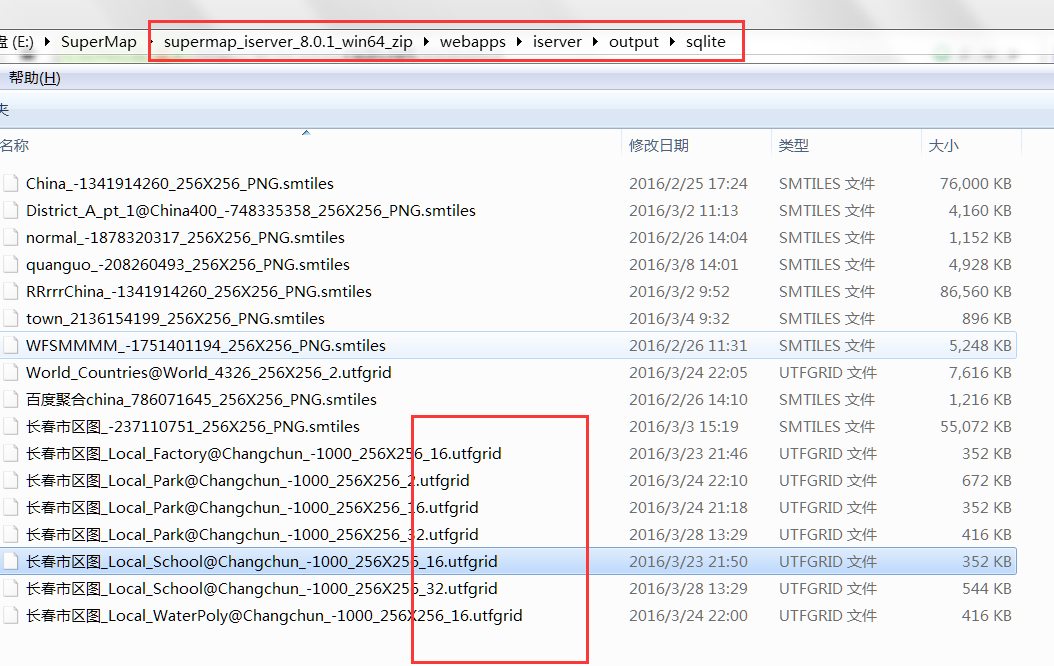1054x666 pixels.
Task: Select World_Countries@World_4326_256X256_2.utfgrid
Action: pyautogui.click(x=208, y=372)
